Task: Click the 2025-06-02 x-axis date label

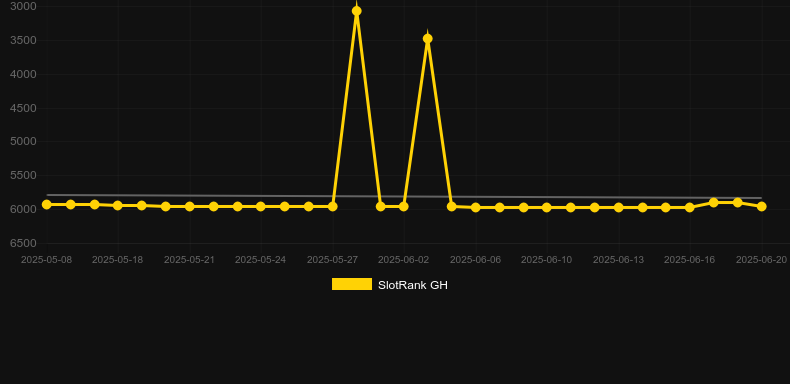Action: [404, 260]
